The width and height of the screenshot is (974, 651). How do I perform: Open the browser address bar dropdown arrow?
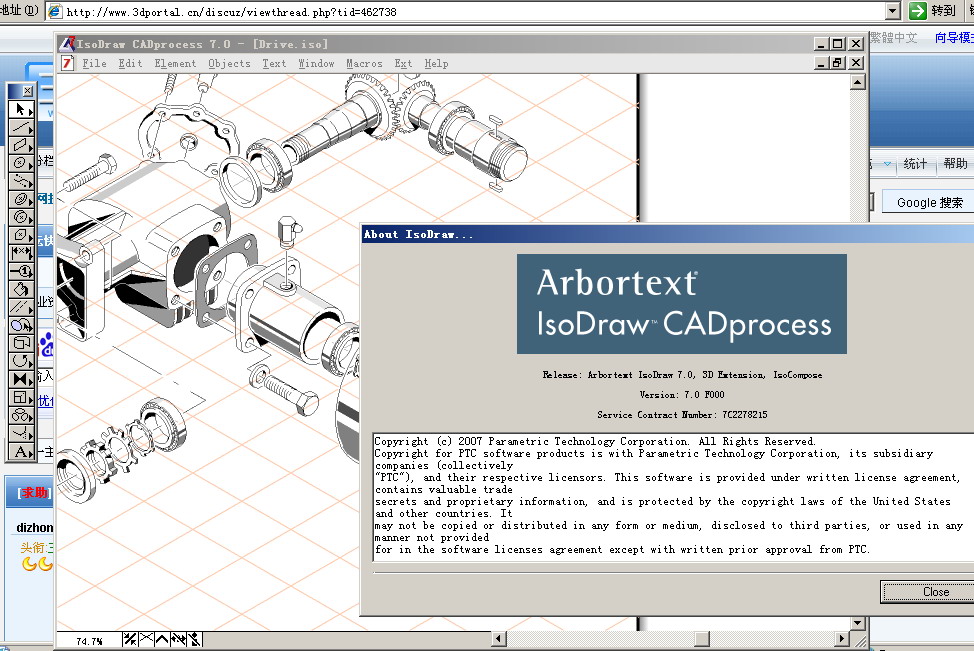tap(893, 11)
